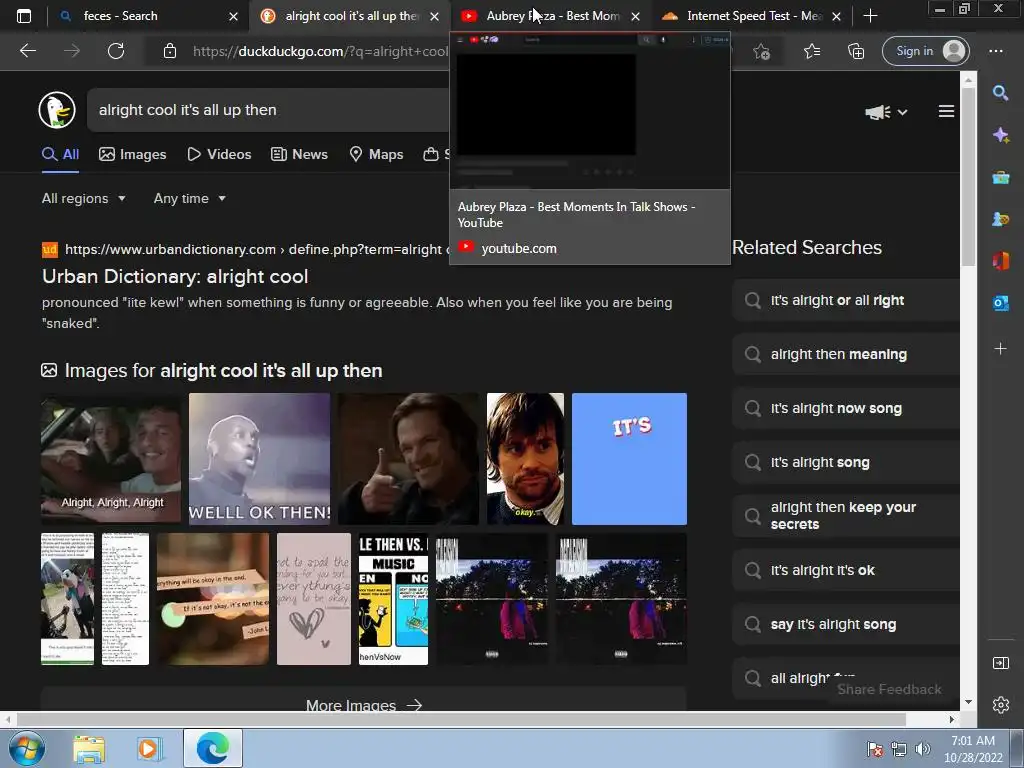The height and width of the screenshot is (768, 1024).
Task: Expand the Any time filter
Action: [189, 199]
